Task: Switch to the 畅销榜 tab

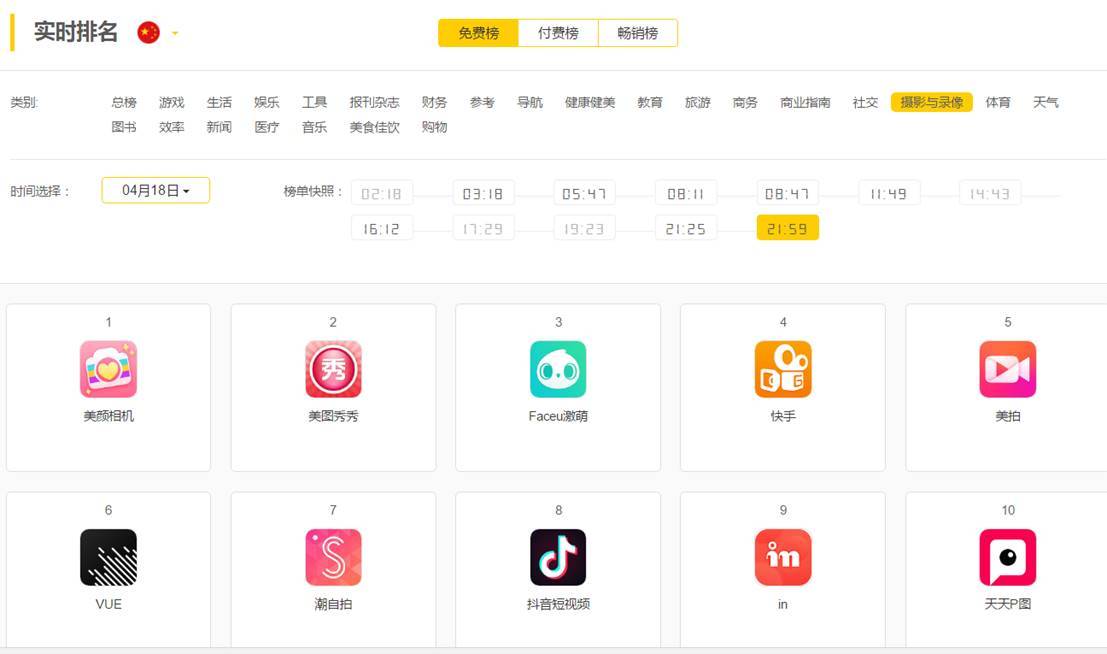Action: [637, 32]
